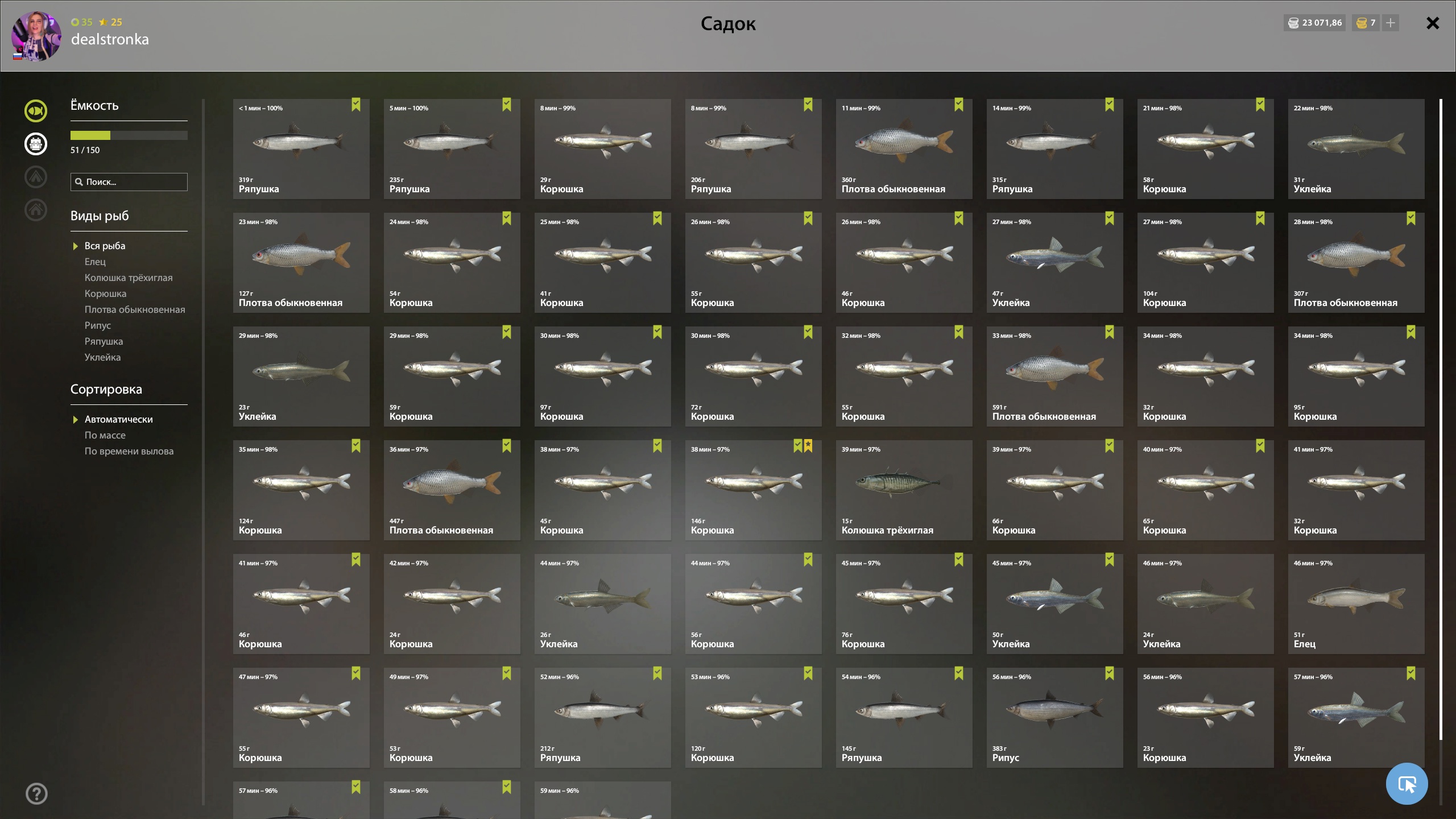The height and width of the screenshot is (819, 1456).
Task: Toggle bookmark on 360 г Плотва обыкновенная card
Action: tap(959, 105)
